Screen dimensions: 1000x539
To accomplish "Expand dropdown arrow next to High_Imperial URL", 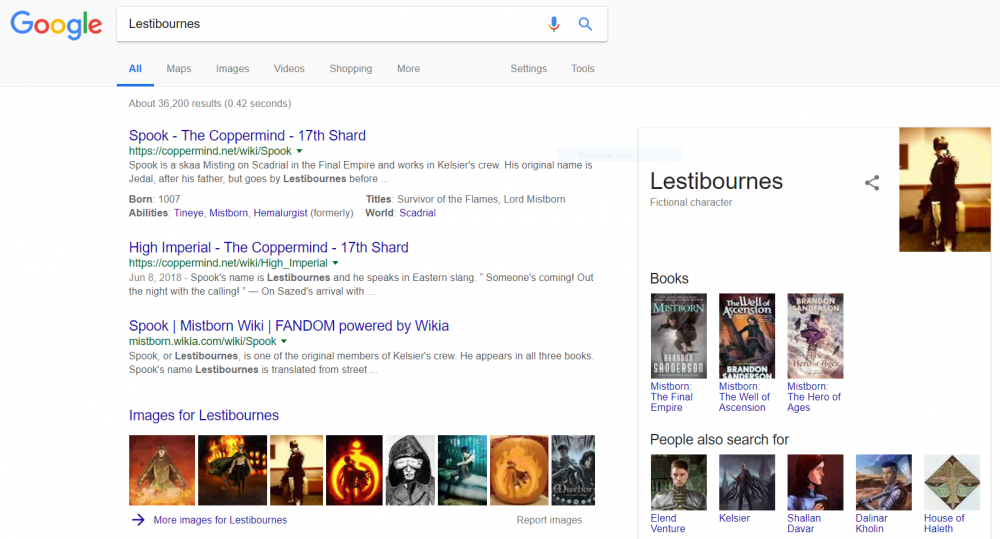I will pos(335,263).
